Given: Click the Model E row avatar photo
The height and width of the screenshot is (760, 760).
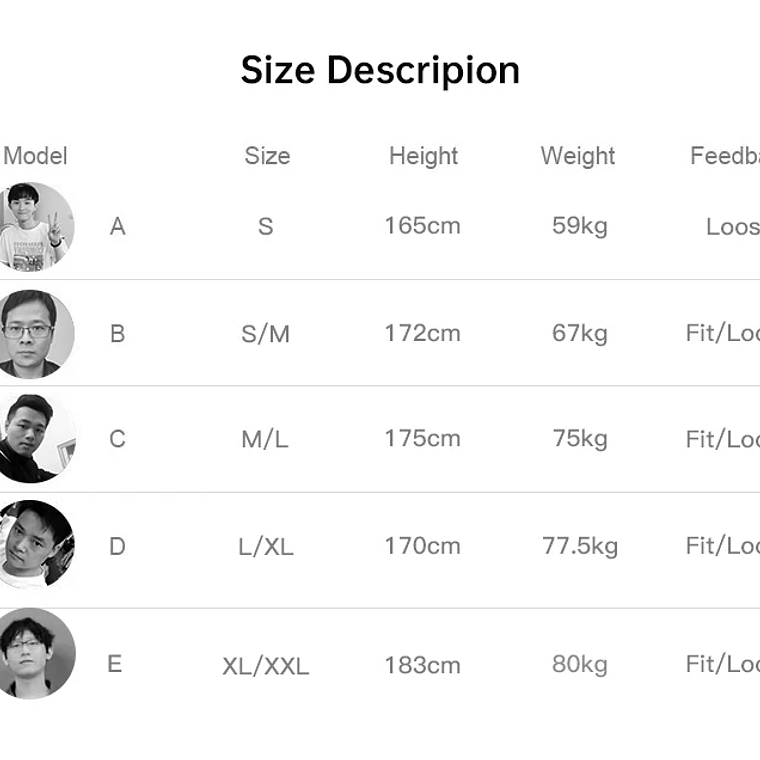Looking at the screenshot, I should point(34,653).
